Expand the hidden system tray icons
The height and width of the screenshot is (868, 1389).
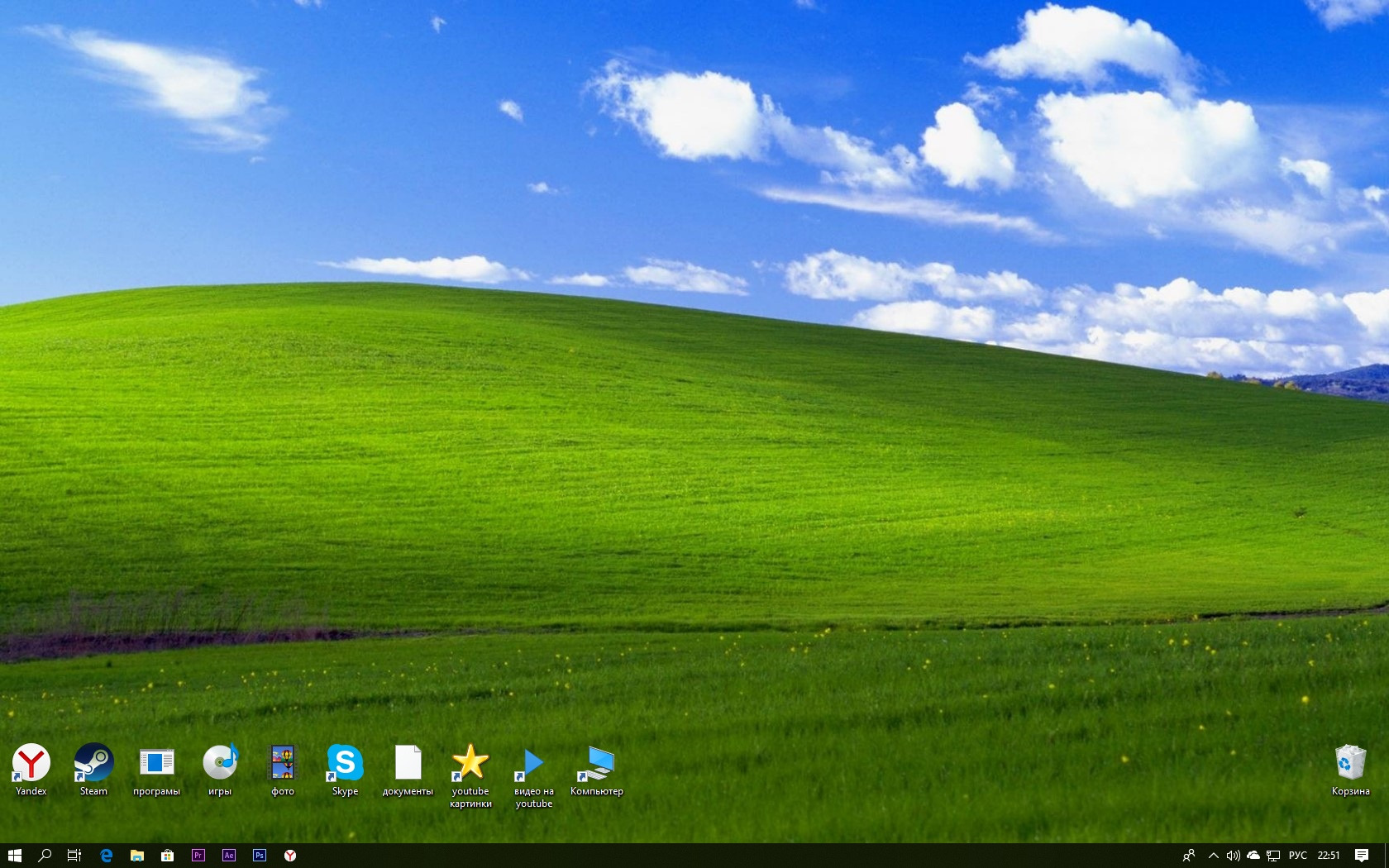pyautogui.click(x=1213, y=856)
